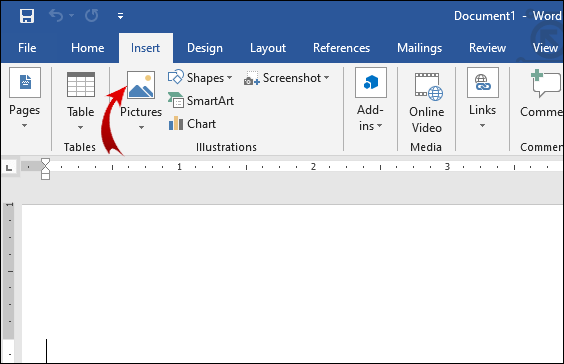The width and height of the screenshot is (564, 364).
Task: Click the Comment speech bubble icon
Action: tap(546, 83)
